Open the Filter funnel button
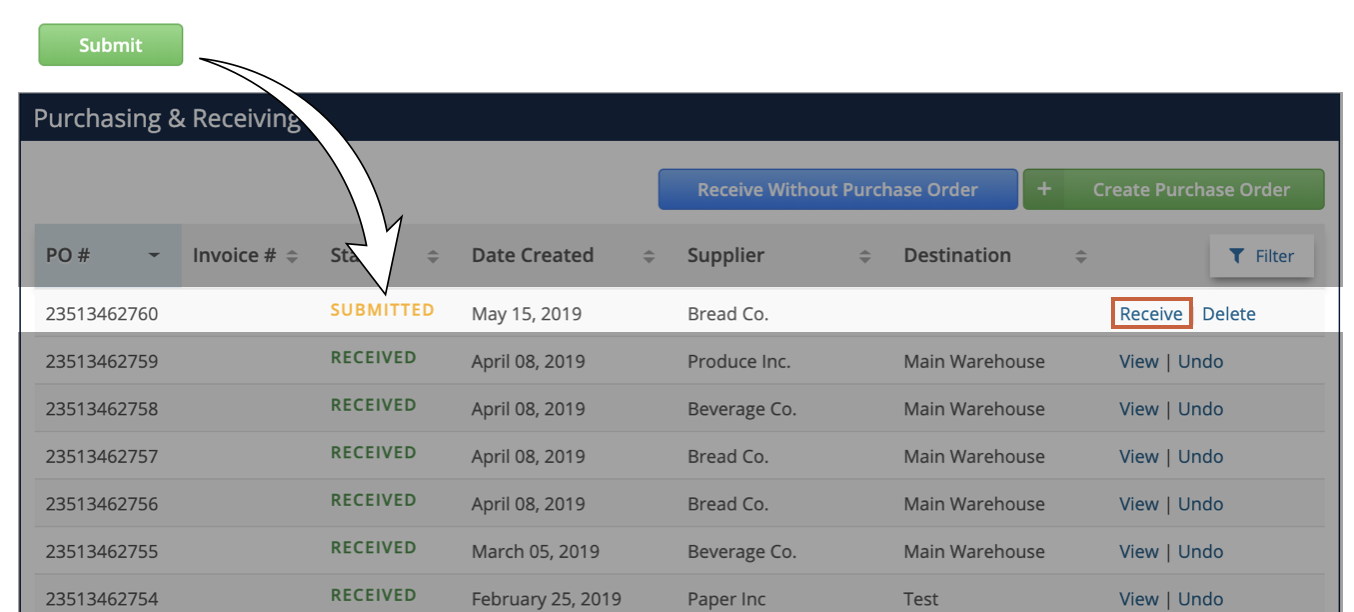 pos(1261,256)
